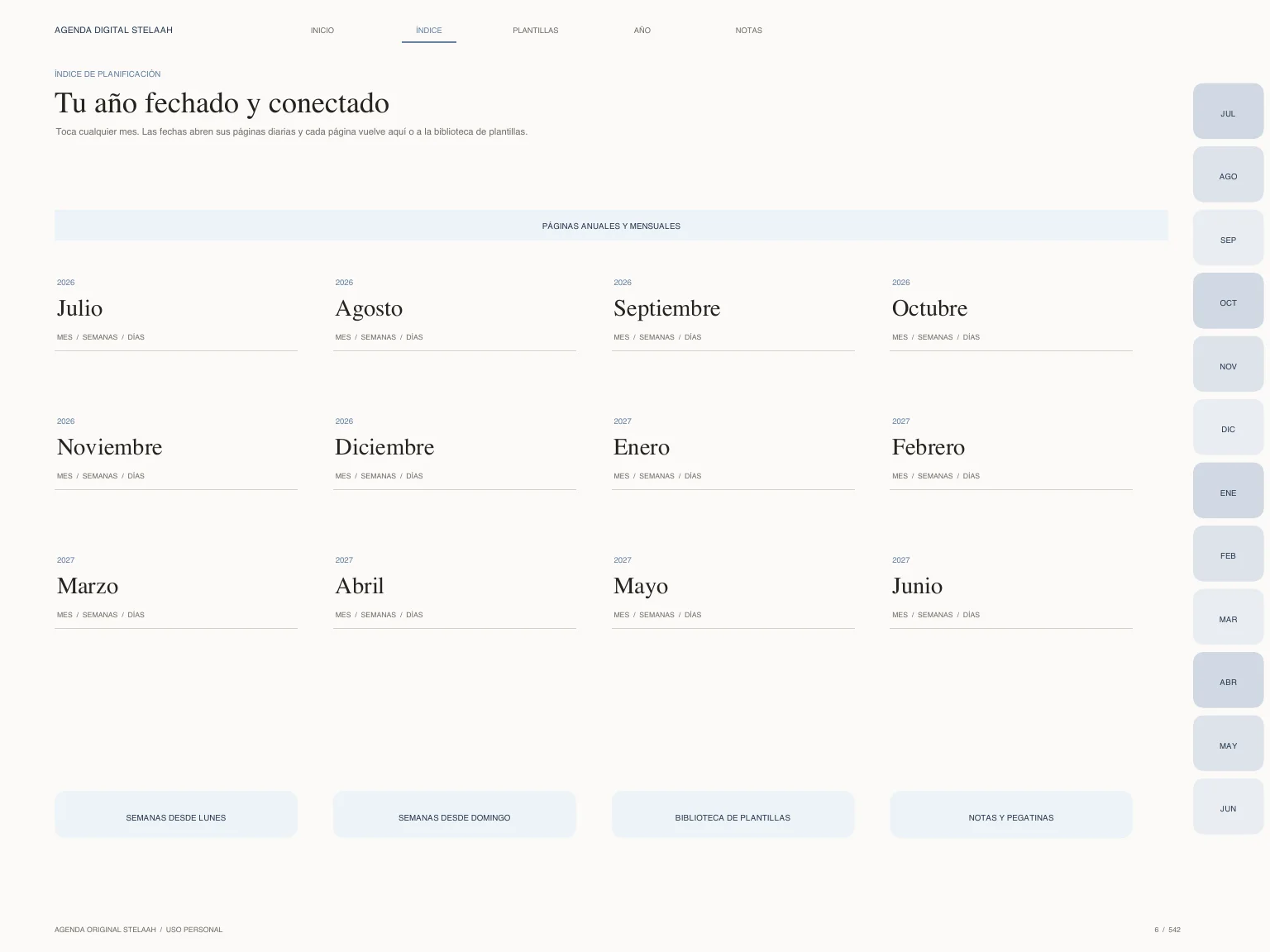Open the Febrero month heading
The image size is (1270, 952).
point(929,447)
